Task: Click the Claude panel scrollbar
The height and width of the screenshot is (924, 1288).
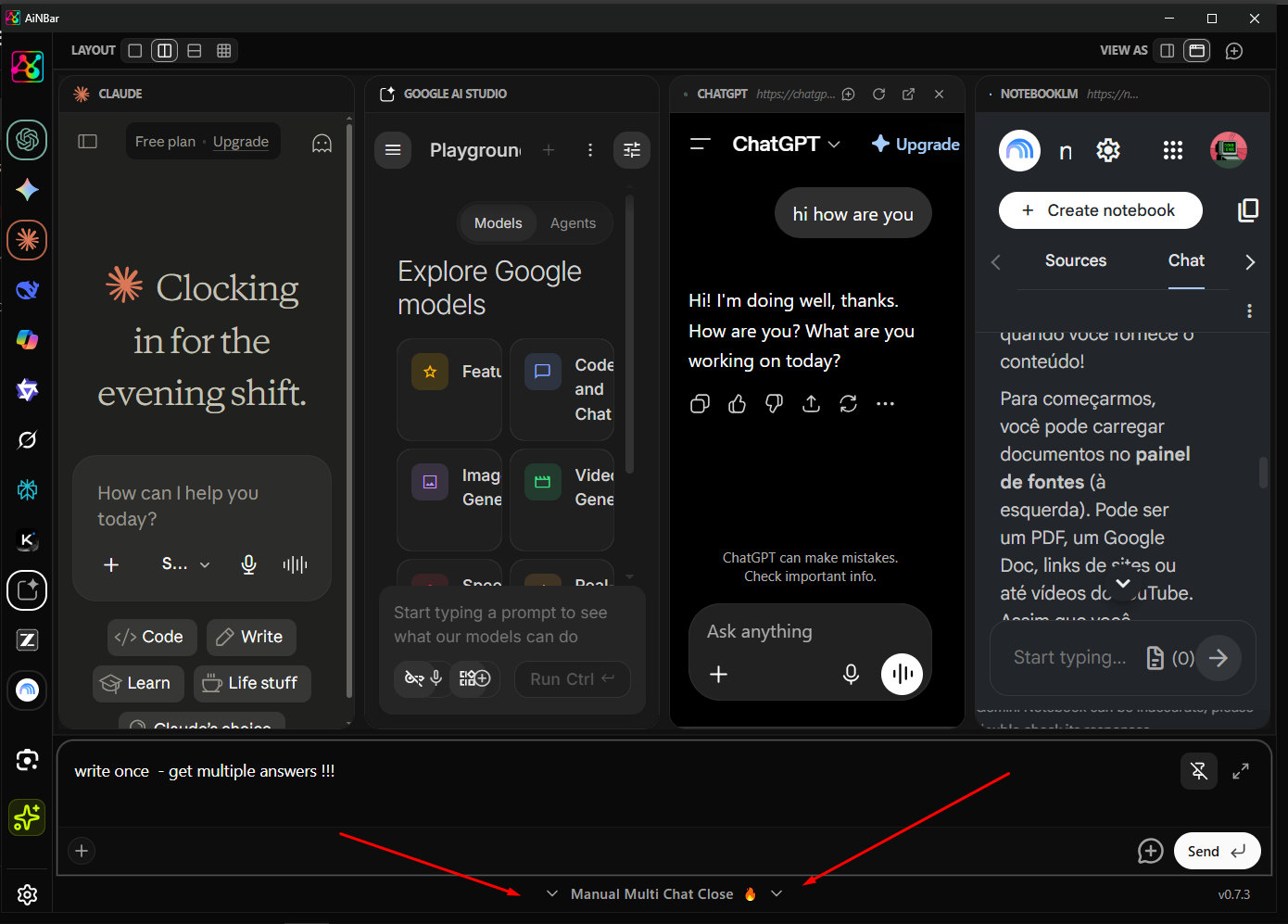Action: coord(348,411)
